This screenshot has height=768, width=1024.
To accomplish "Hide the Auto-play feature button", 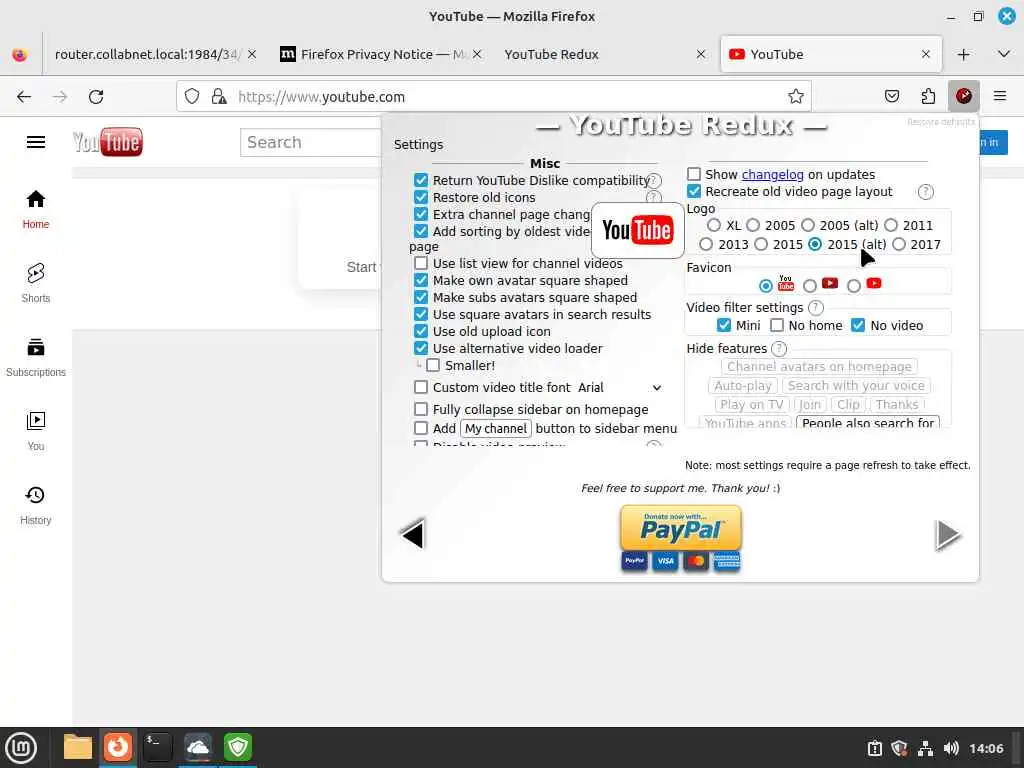I will 743,386.
